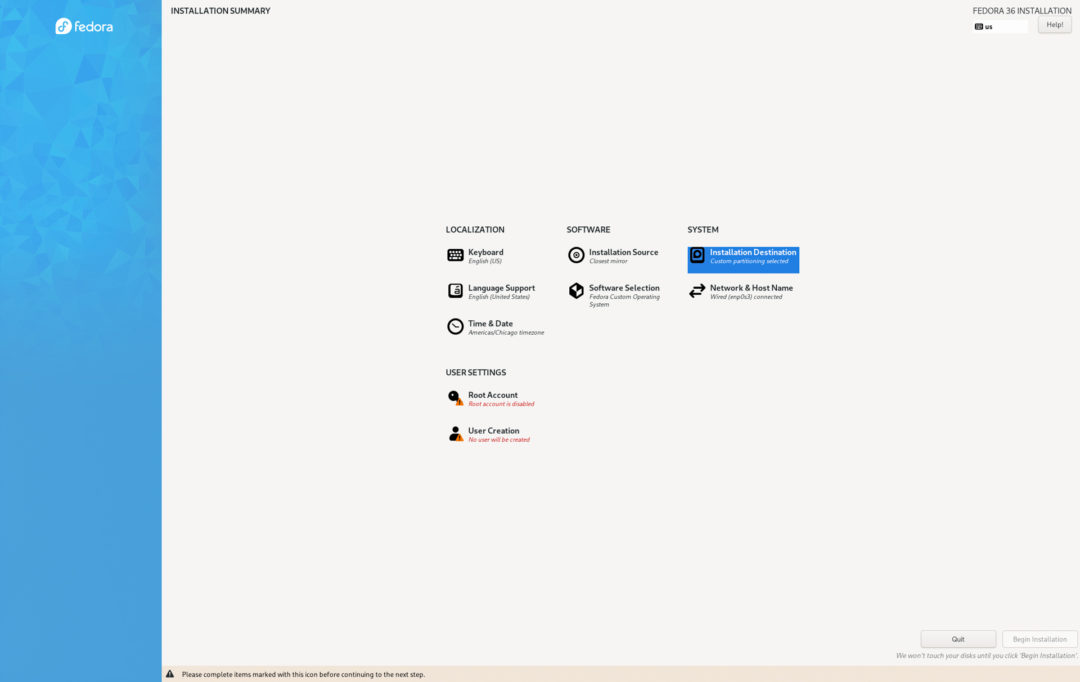Click 'English (United States)' text
The image size is (1080, 682).
tap(499, 297)
